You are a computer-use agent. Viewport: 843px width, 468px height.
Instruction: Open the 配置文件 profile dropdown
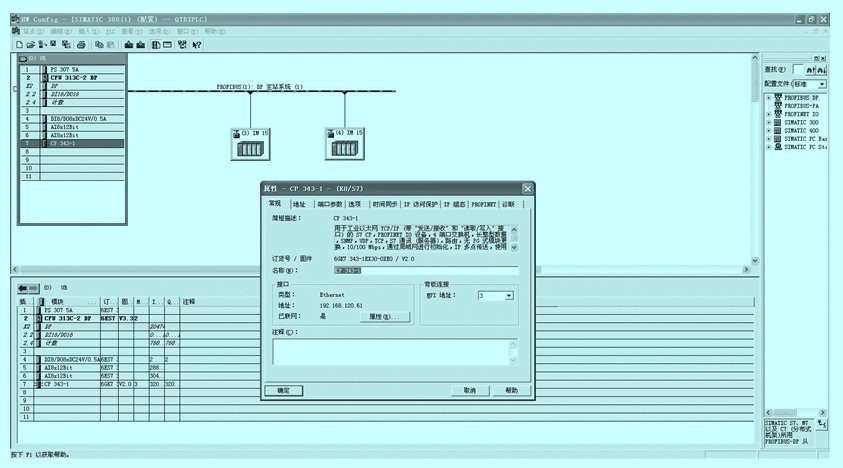pyautogui.click(x=822, y=84)
